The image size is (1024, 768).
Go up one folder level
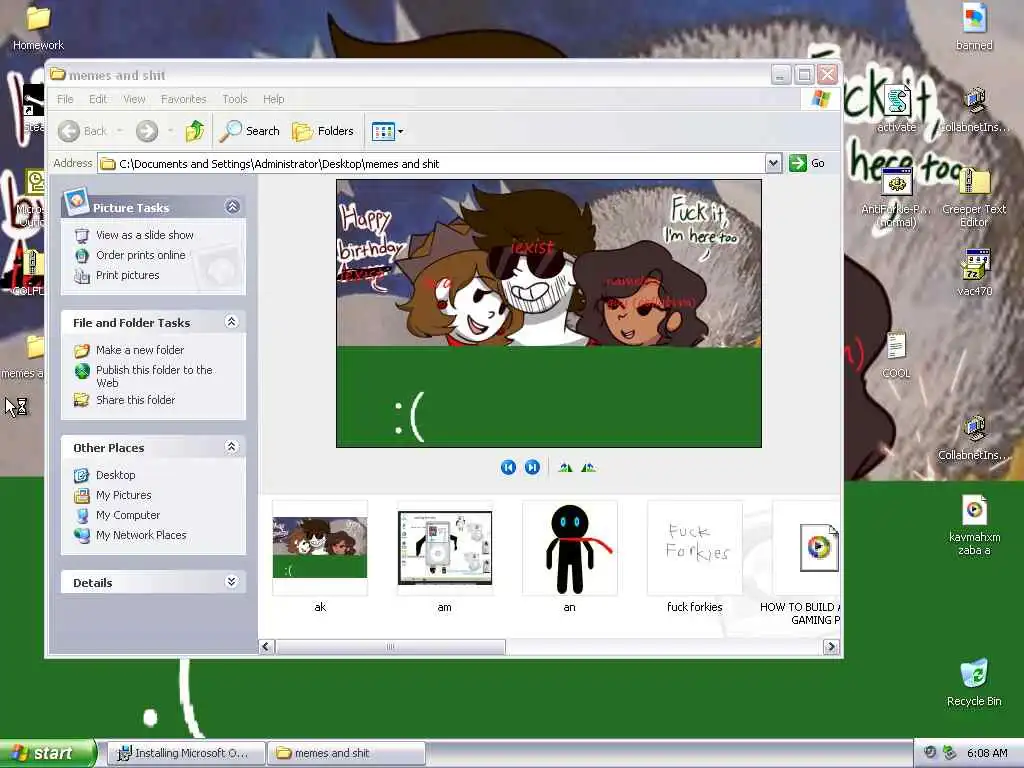point(195,131)
